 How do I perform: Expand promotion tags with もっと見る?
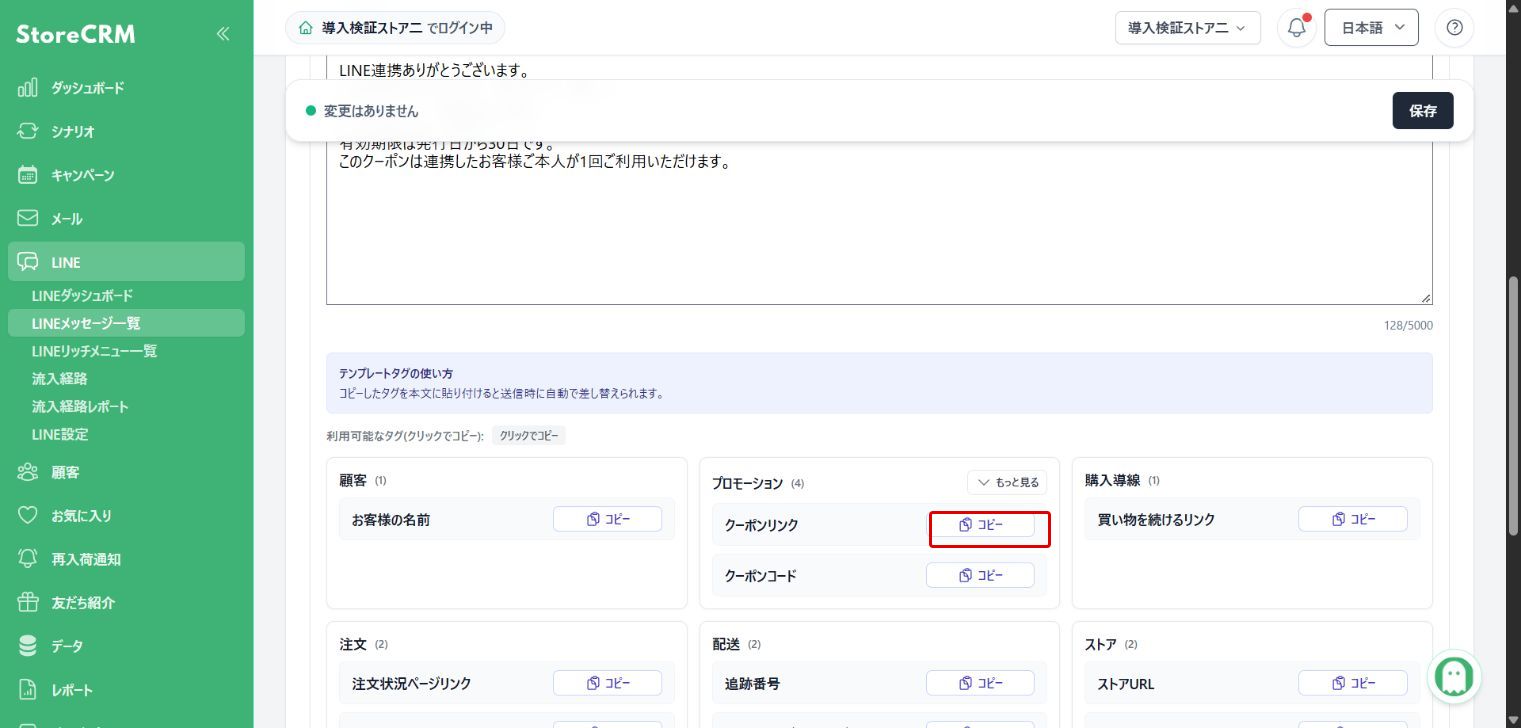pyautogui.click(x=1007, y=482)
